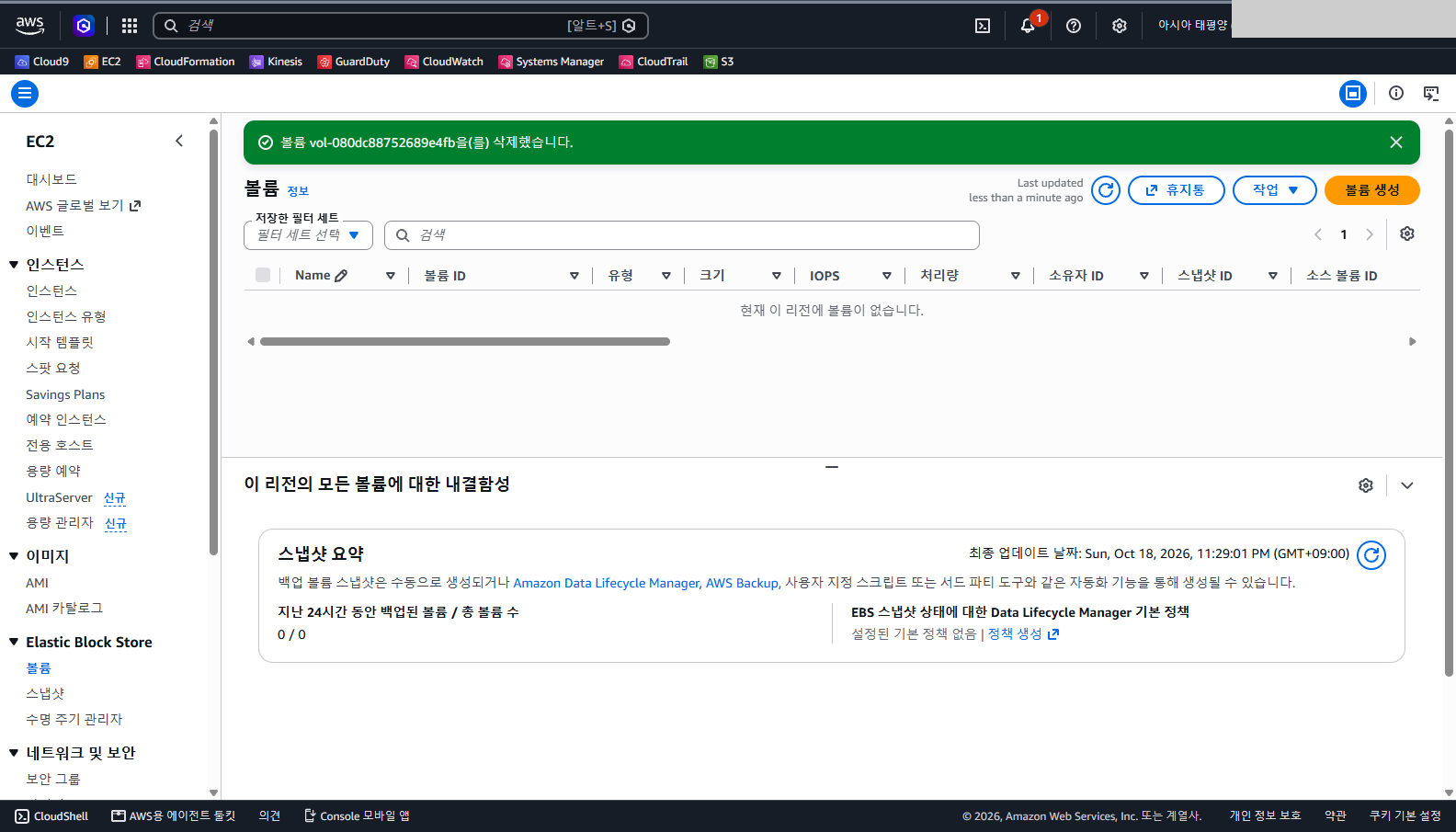Focus the top AWS search box
Viewport: 1456px width, 832px height.
pos(401,26)
